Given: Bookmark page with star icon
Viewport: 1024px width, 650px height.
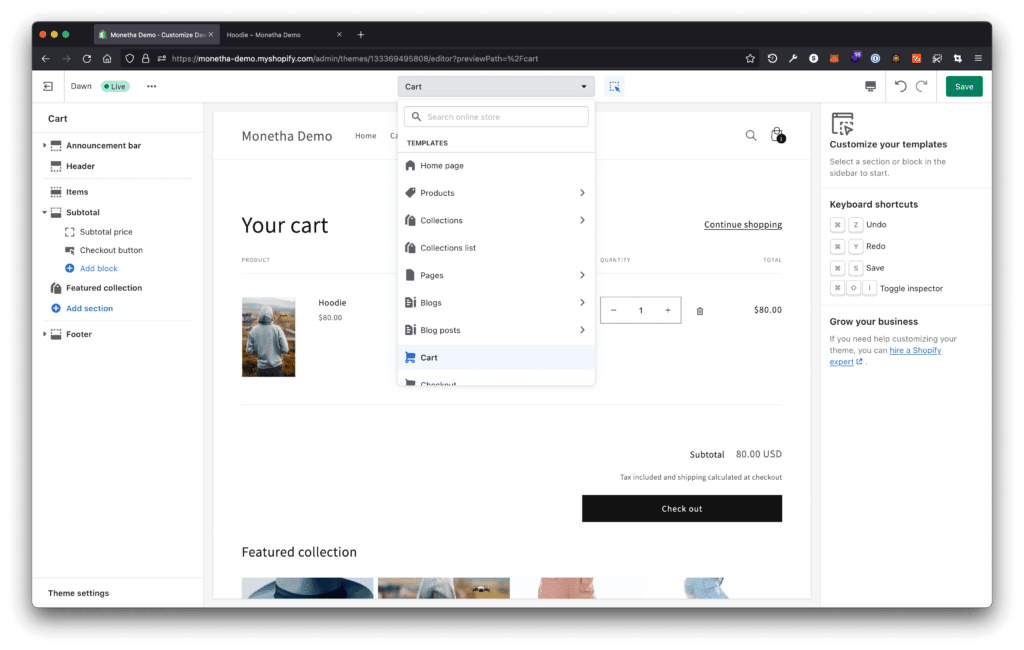Looking at the screenshot, I should 750,58.
